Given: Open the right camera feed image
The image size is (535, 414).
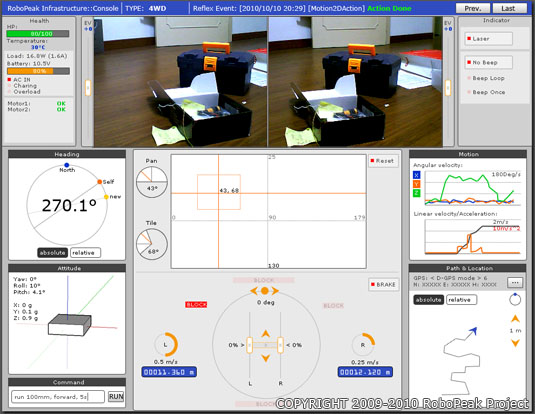Looking at the screenshot, I should (x=356, y=82).
